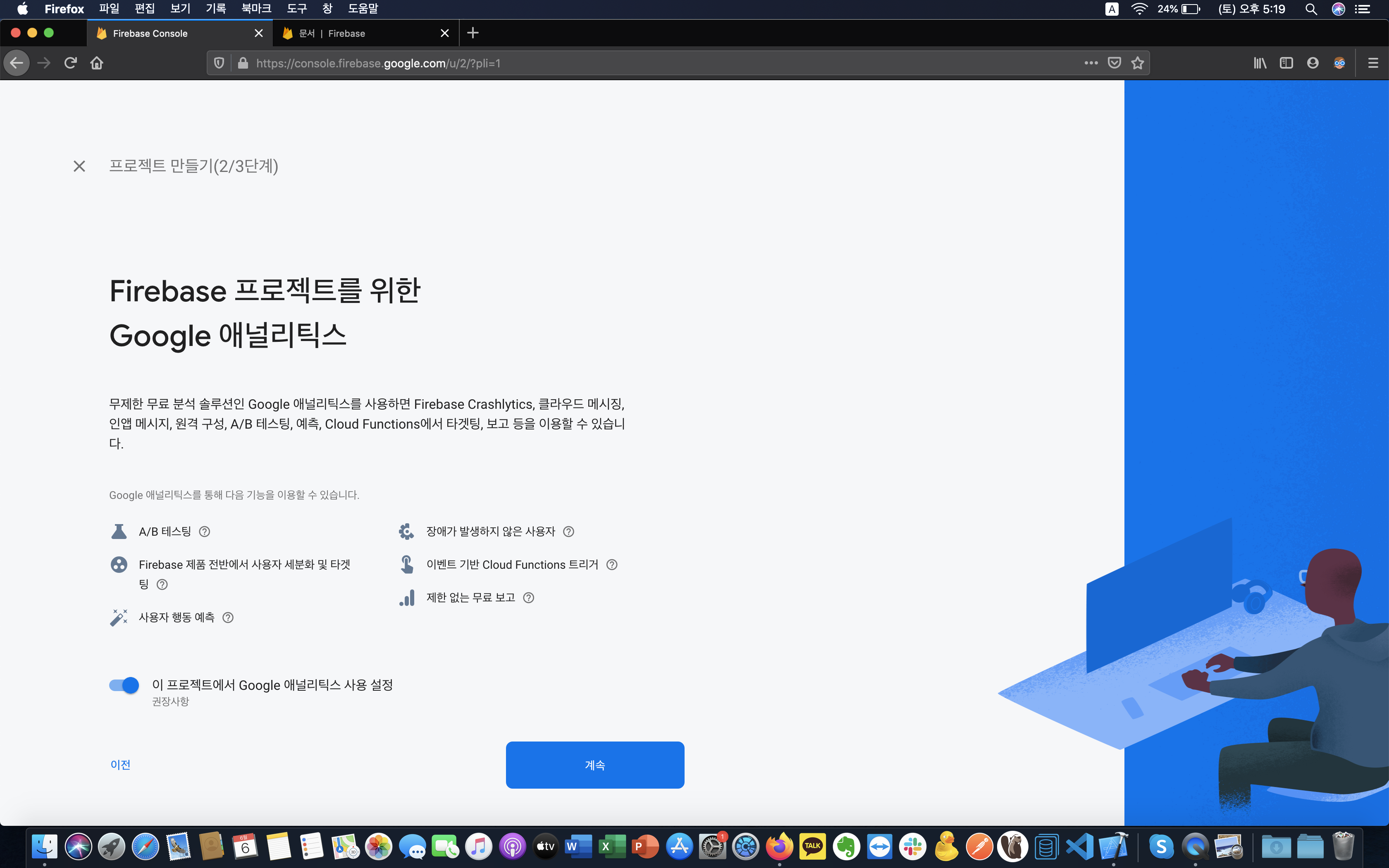Close the project creation wizard X

tap(79, 167)
